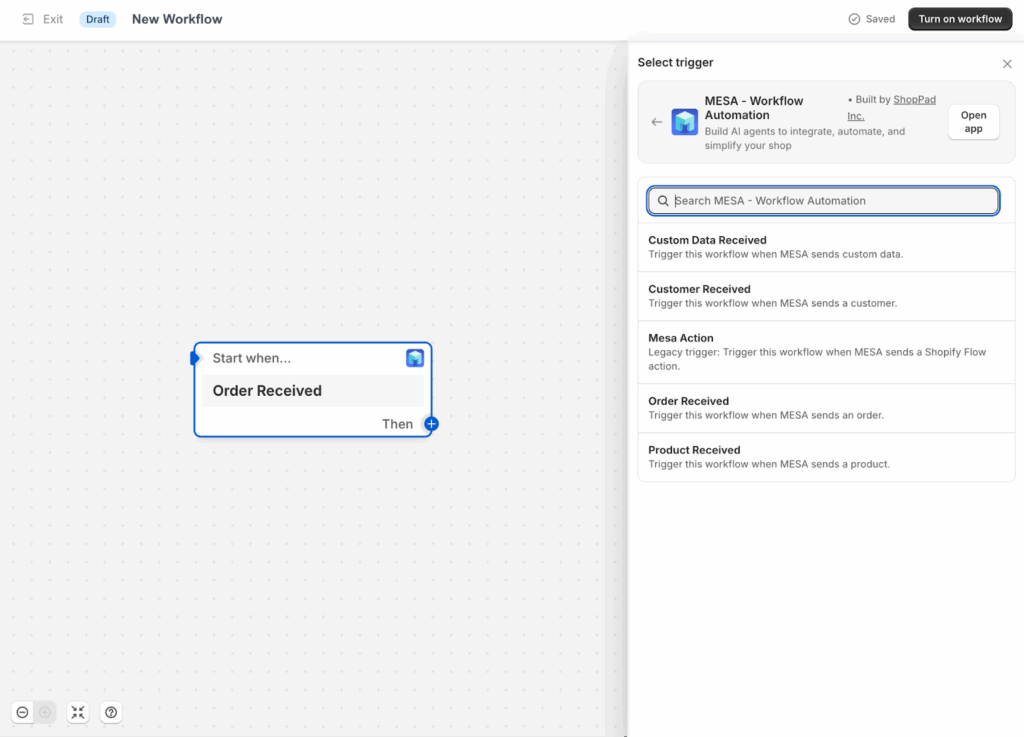Select the Mesa Action legacy trigger
The width and height of the screenshot is (1024, 737).
(826, 352)
